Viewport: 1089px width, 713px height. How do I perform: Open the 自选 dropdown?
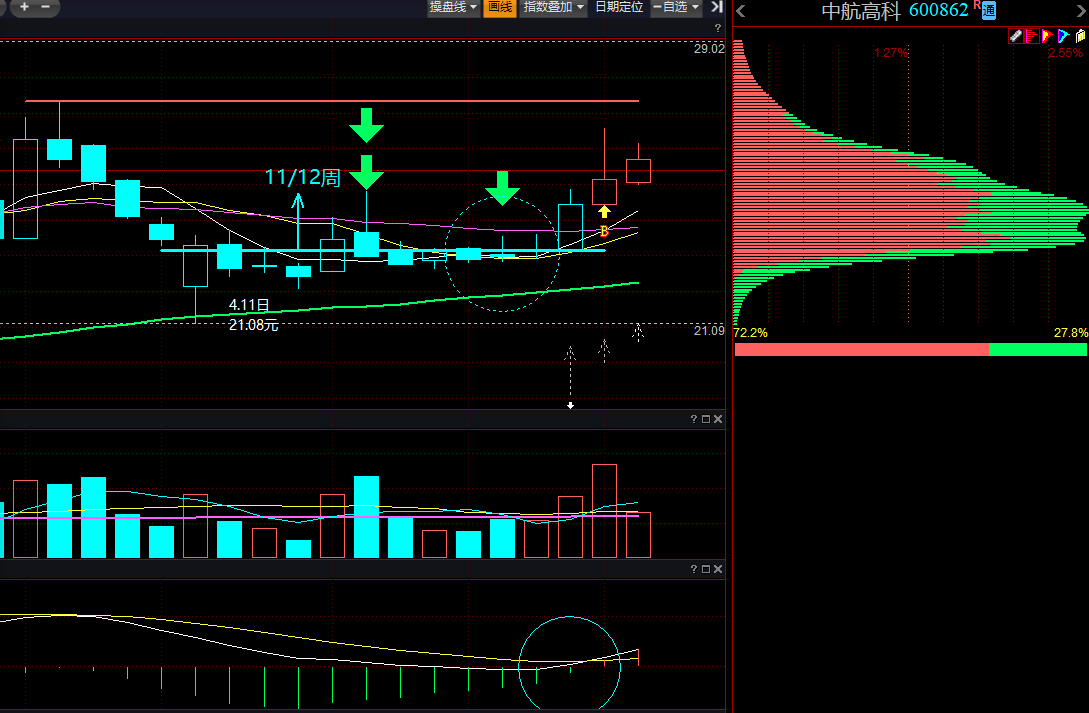[x=676, y=7]
